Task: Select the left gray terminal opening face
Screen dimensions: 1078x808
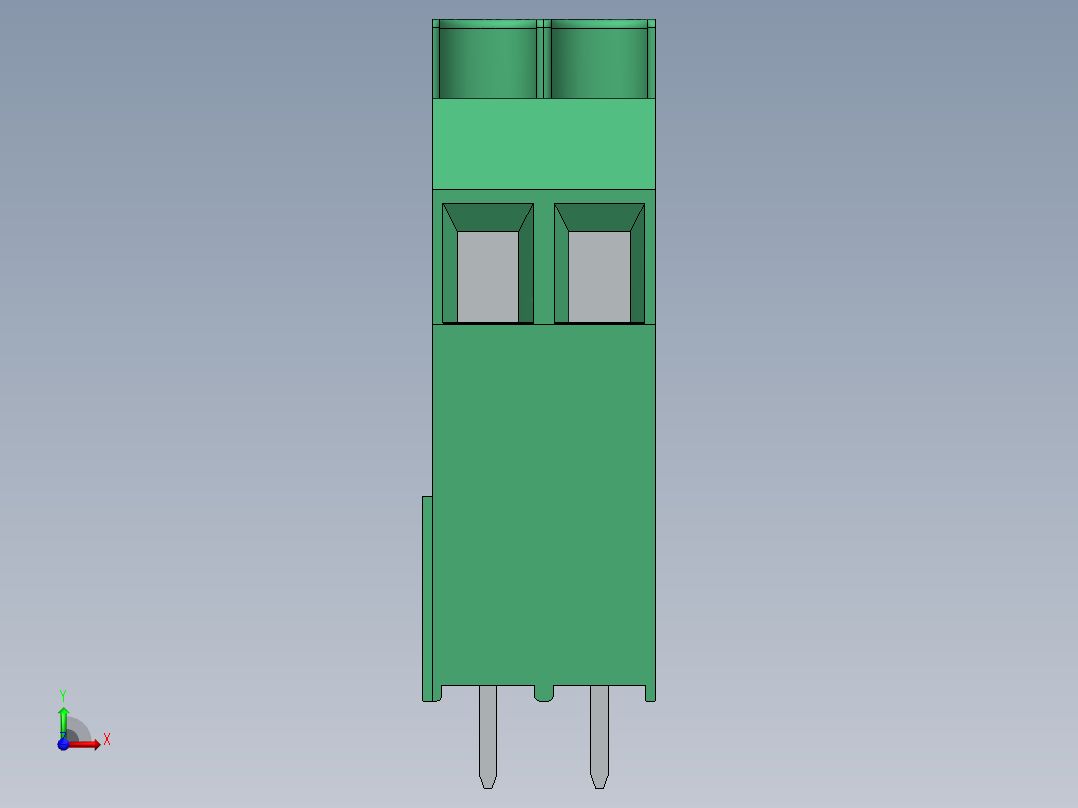Action: click(487, 276)
